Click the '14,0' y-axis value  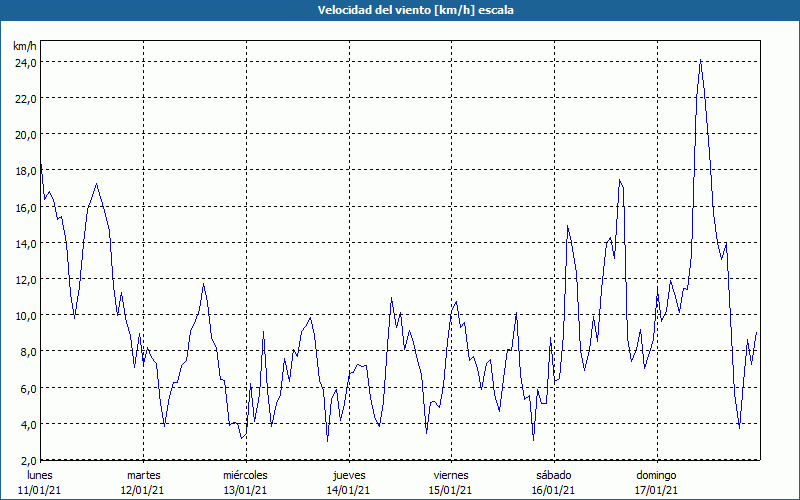pos(26,244)
